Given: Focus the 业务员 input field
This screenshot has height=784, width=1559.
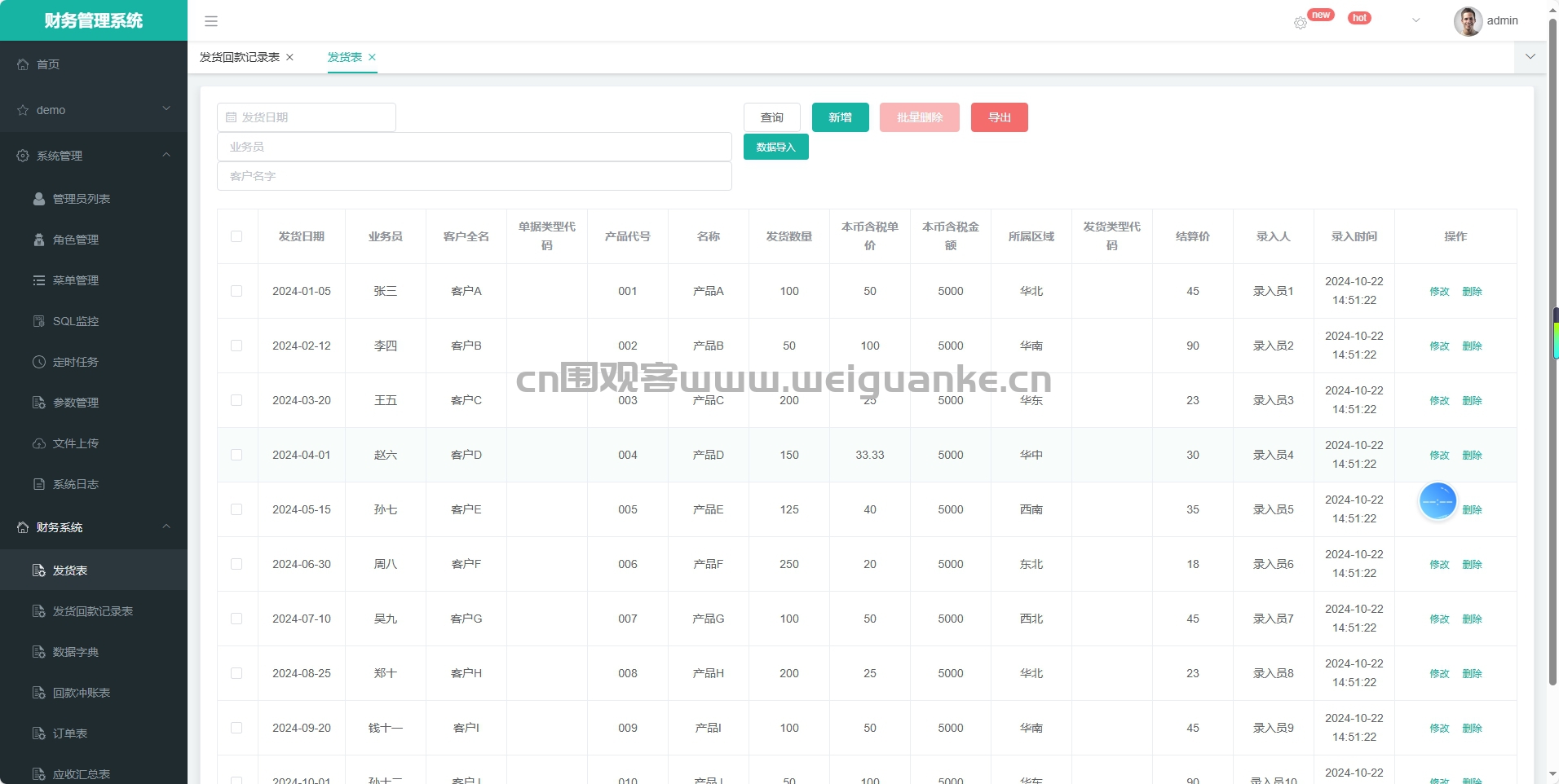Looking at the screenshot, I should point(475,147).
